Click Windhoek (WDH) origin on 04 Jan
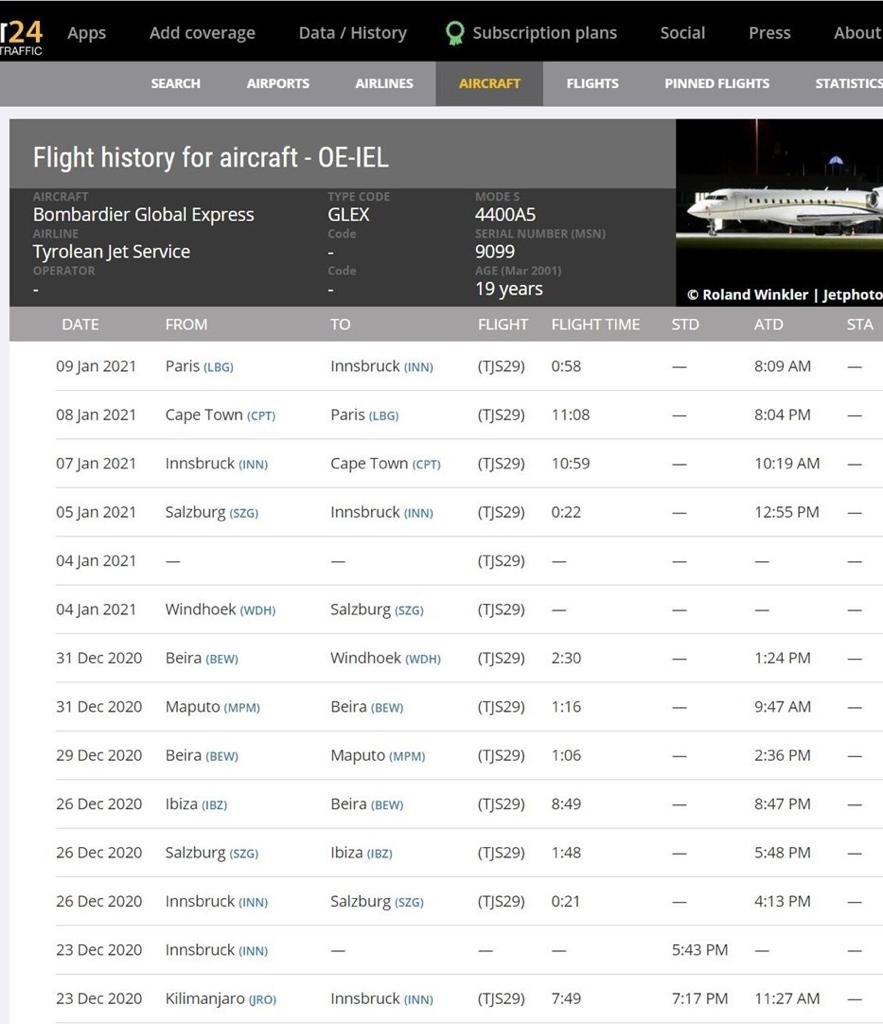This screenshot has width=883, height=1024. [x=220, y=609]
